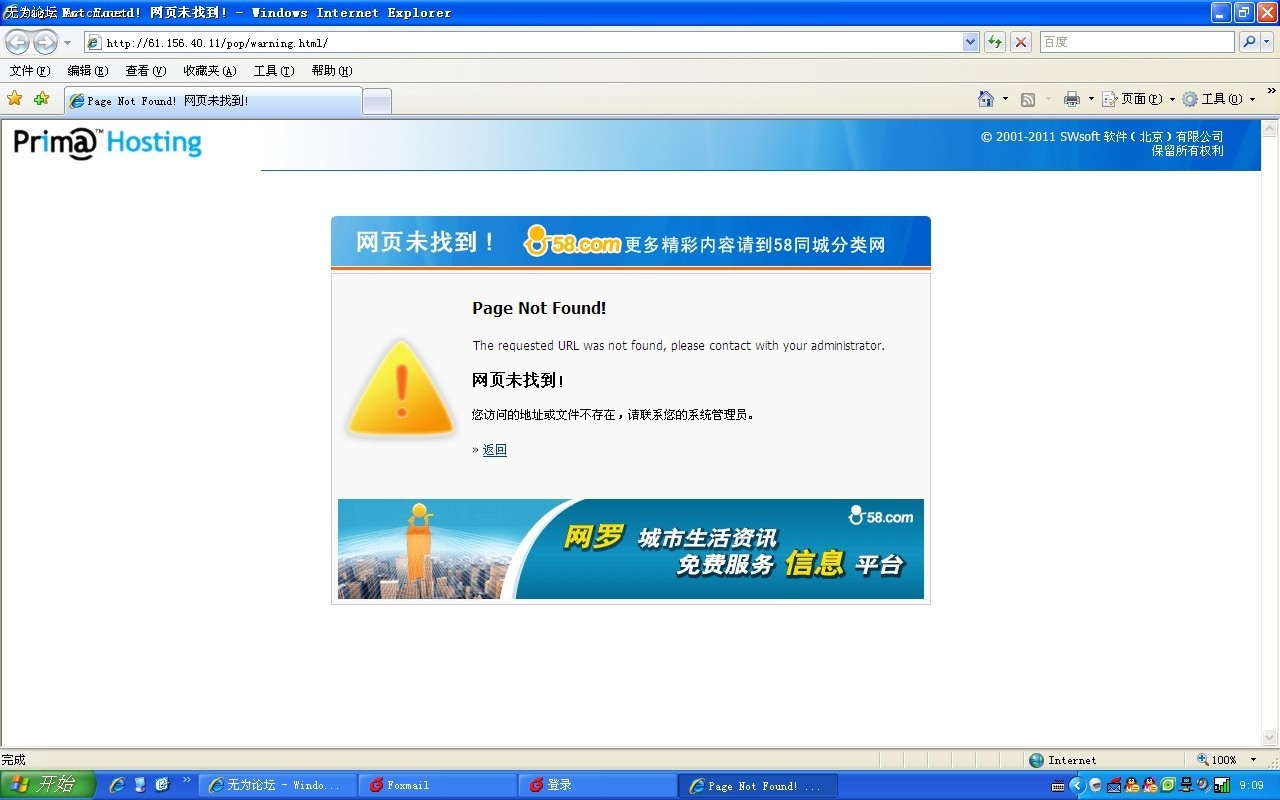Click the 返回 link

(495, 450)
